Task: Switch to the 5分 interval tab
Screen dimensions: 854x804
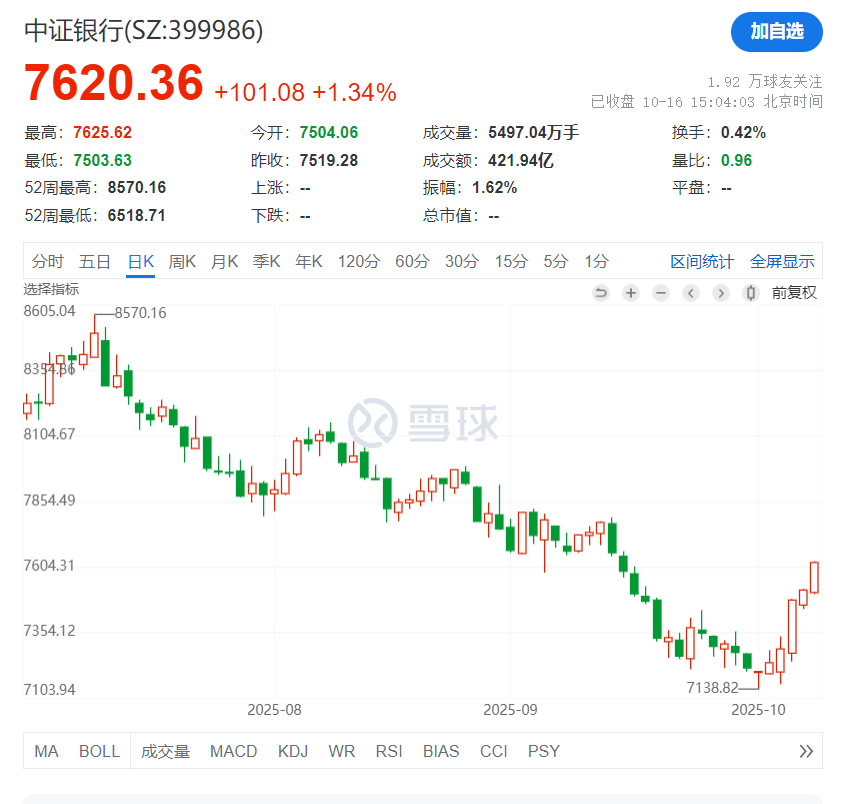Action: (556, 261)
